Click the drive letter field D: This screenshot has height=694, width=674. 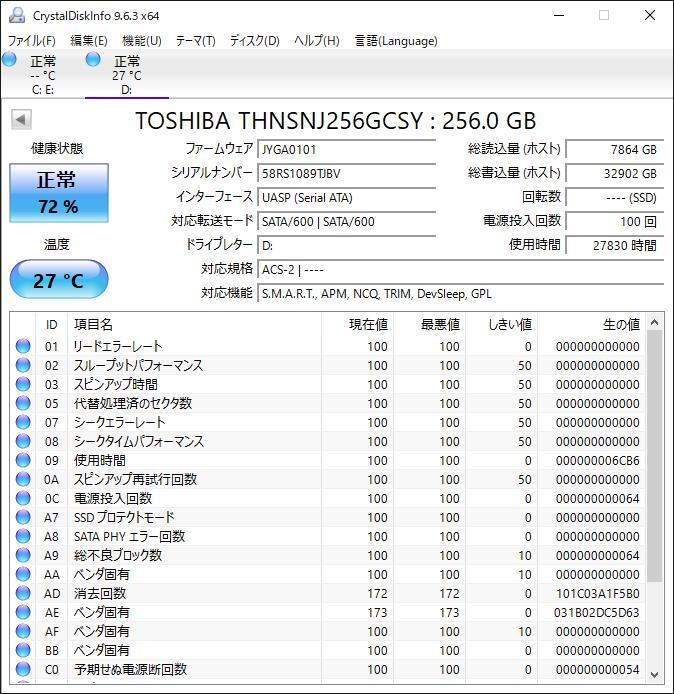point(347,245)
